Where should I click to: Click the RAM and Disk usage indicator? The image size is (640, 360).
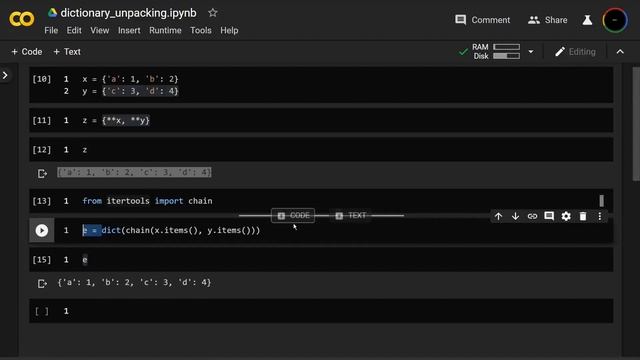496,52
